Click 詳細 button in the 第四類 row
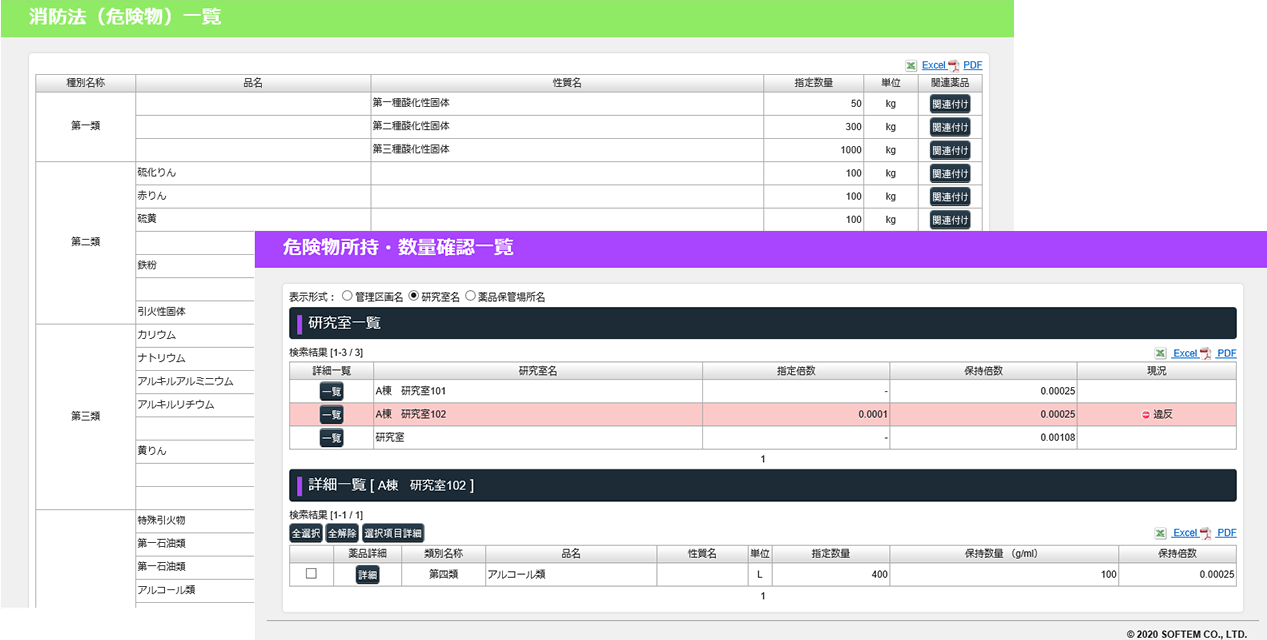This screenshot has width=1267, height=640. pyautogui.click(x=367, y=575)
